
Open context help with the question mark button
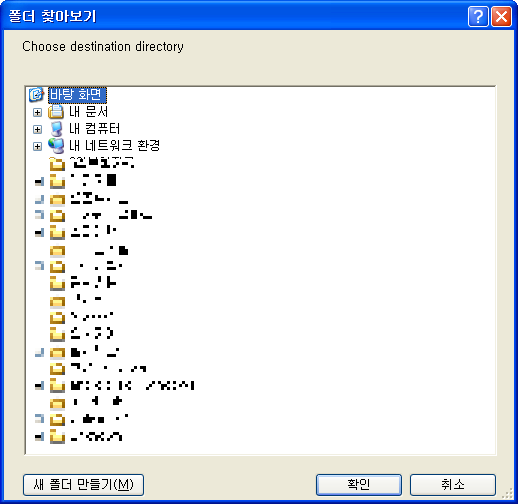pos(478,16)
